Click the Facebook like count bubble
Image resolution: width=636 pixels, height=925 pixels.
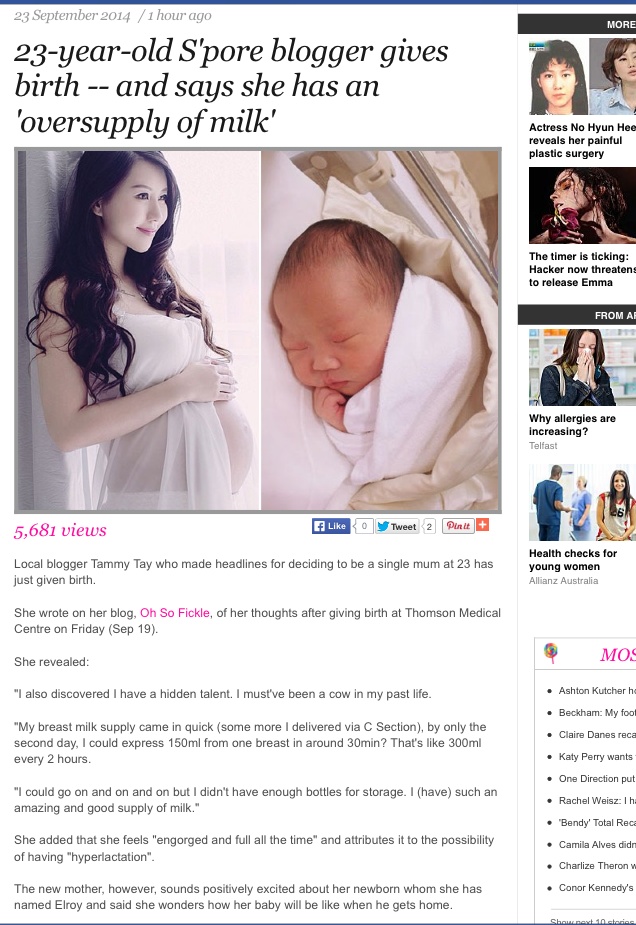(364, 526)
